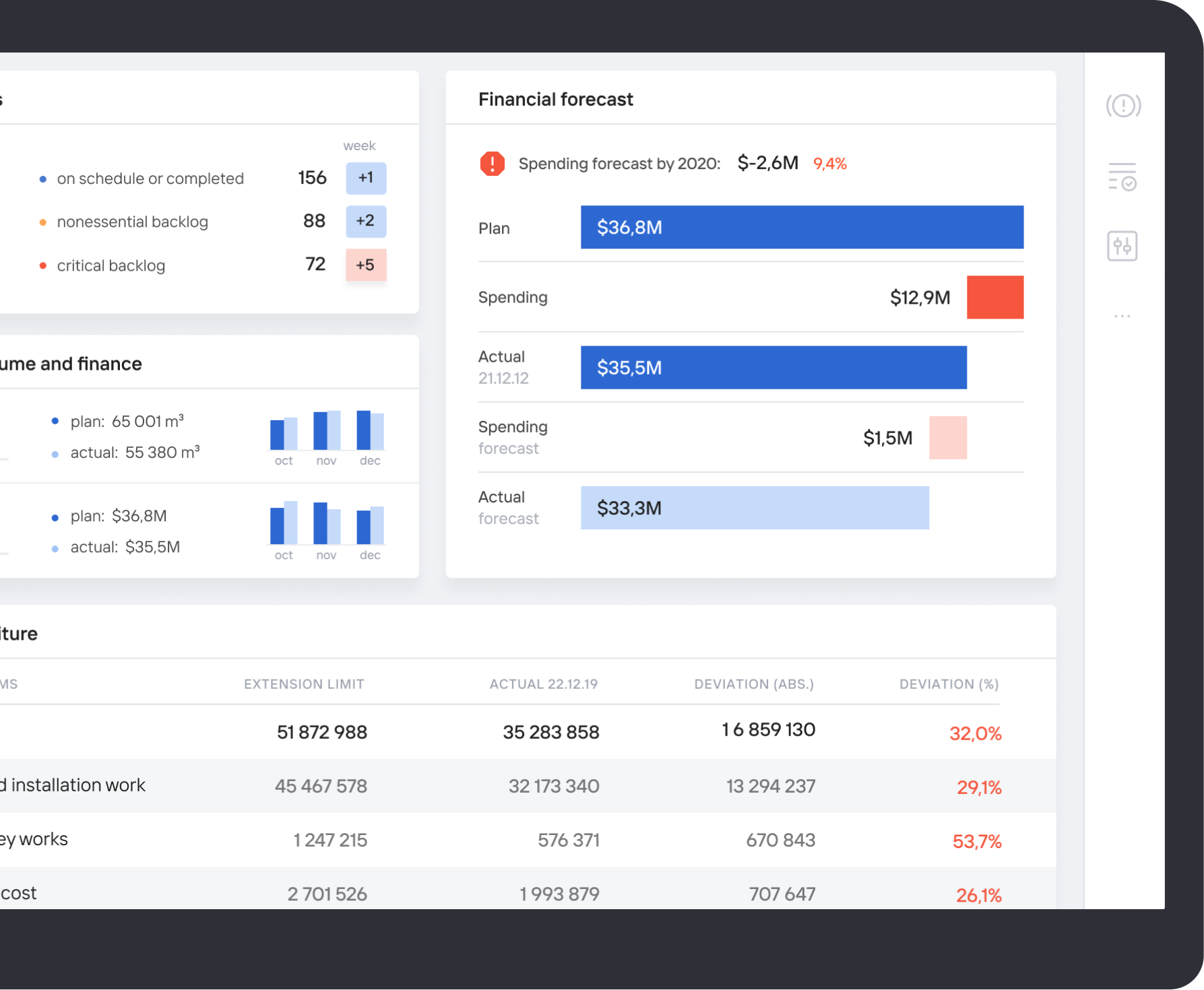Click the +2 nonessential backlog badge
The width and height of the screenshot is (1204, 990).
click(366, 221)
